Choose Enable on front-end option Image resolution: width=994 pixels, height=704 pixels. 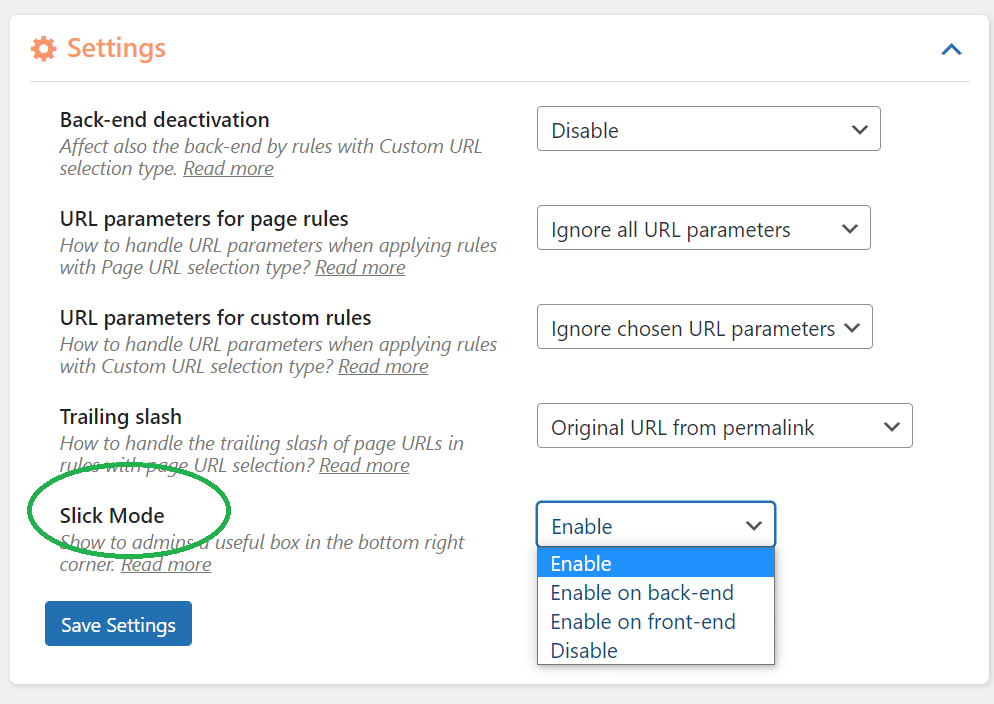pos(655,622)
